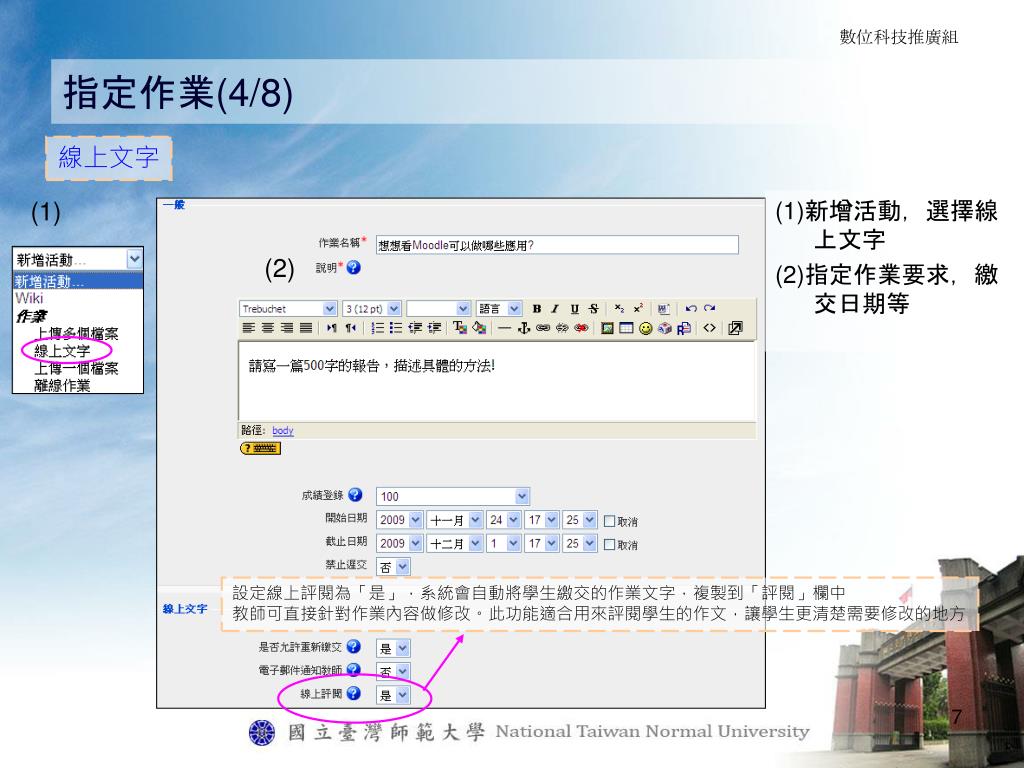
Task: Insert a bulleted list
Action: pos(396,328)
